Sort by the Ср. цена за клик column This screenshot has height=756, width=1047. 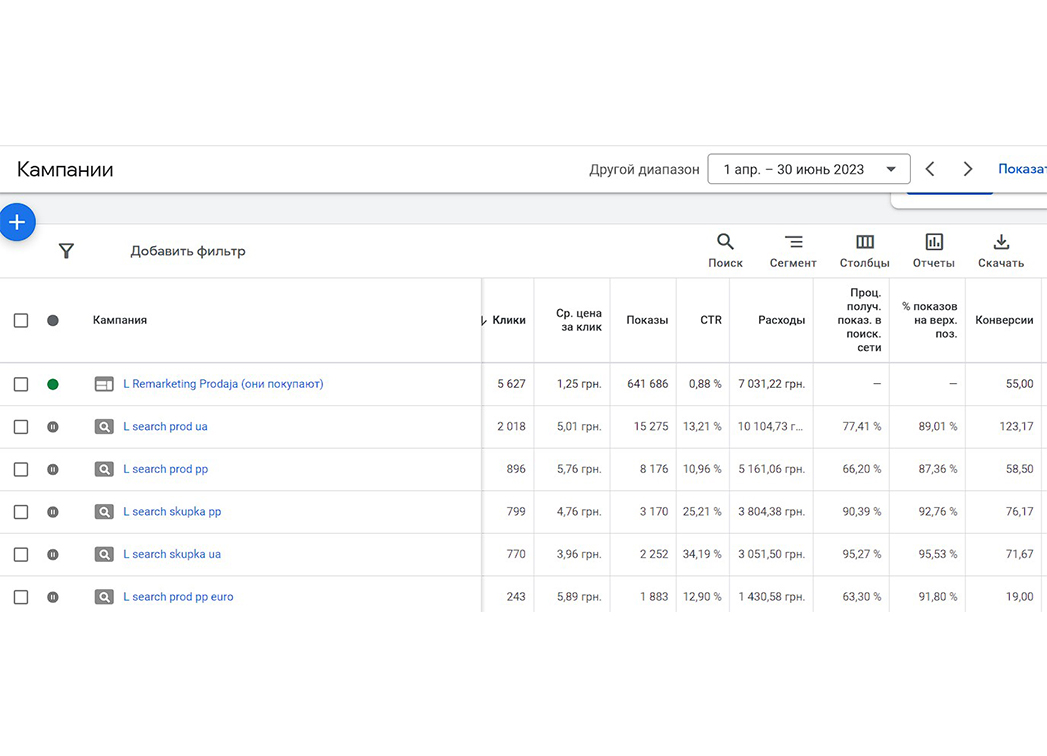point(579,321)
